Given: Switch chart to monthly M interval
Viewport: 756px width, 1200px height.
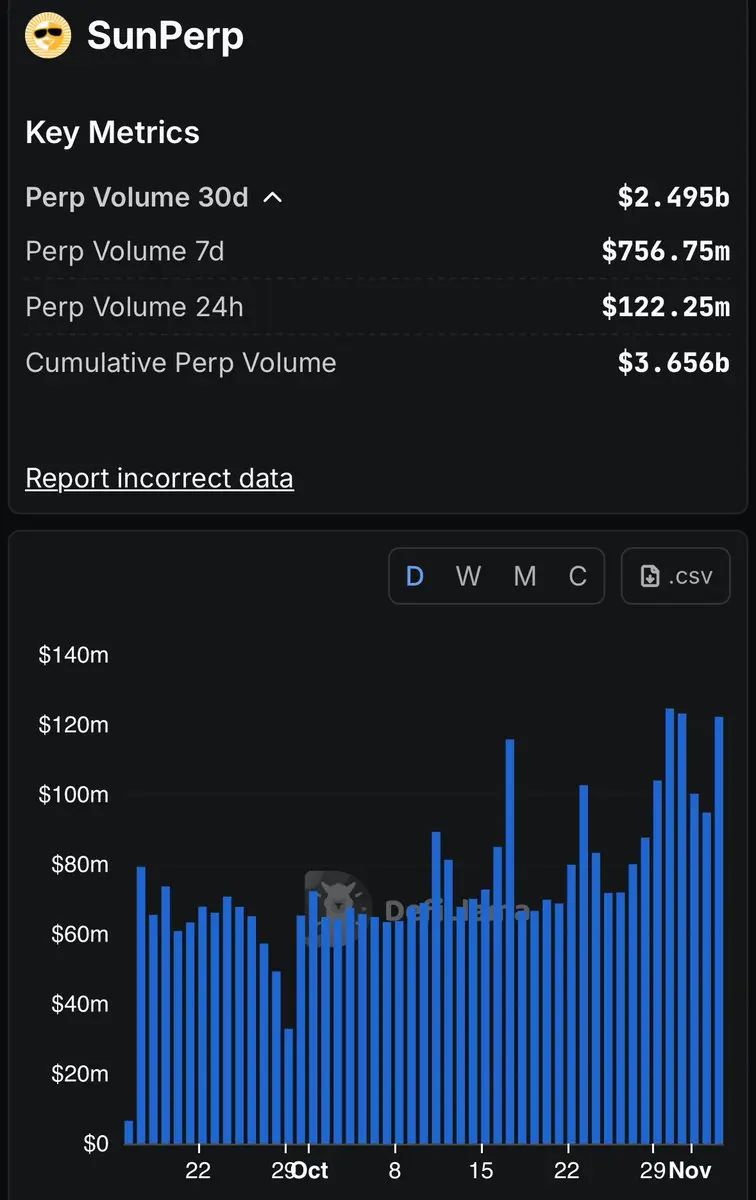Looking at the screenshot, I should (525, 576).
